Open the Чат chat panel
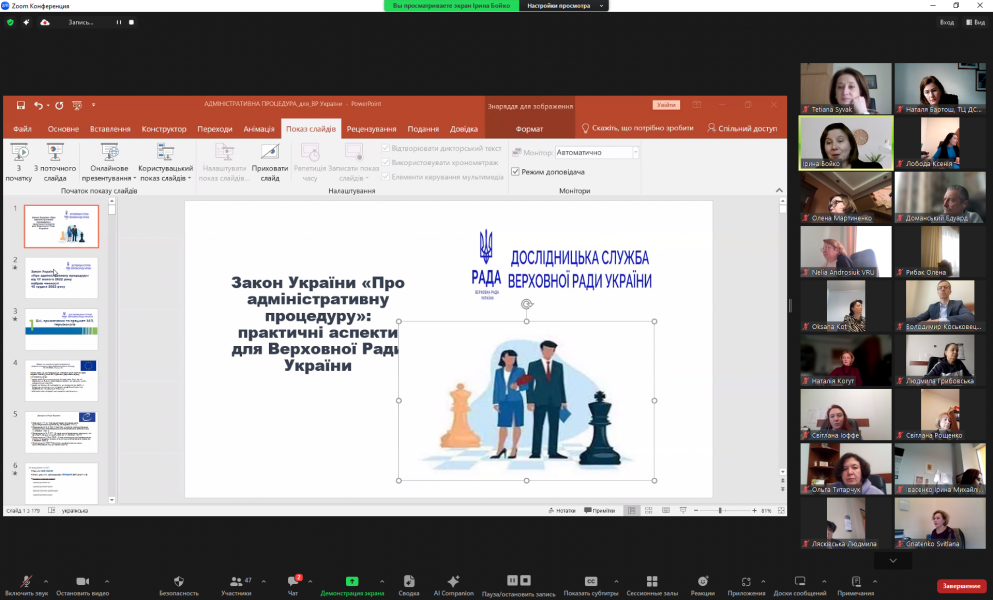Image resolution: width=993 pixels, height=600 pixels. (x=294, y=580)
